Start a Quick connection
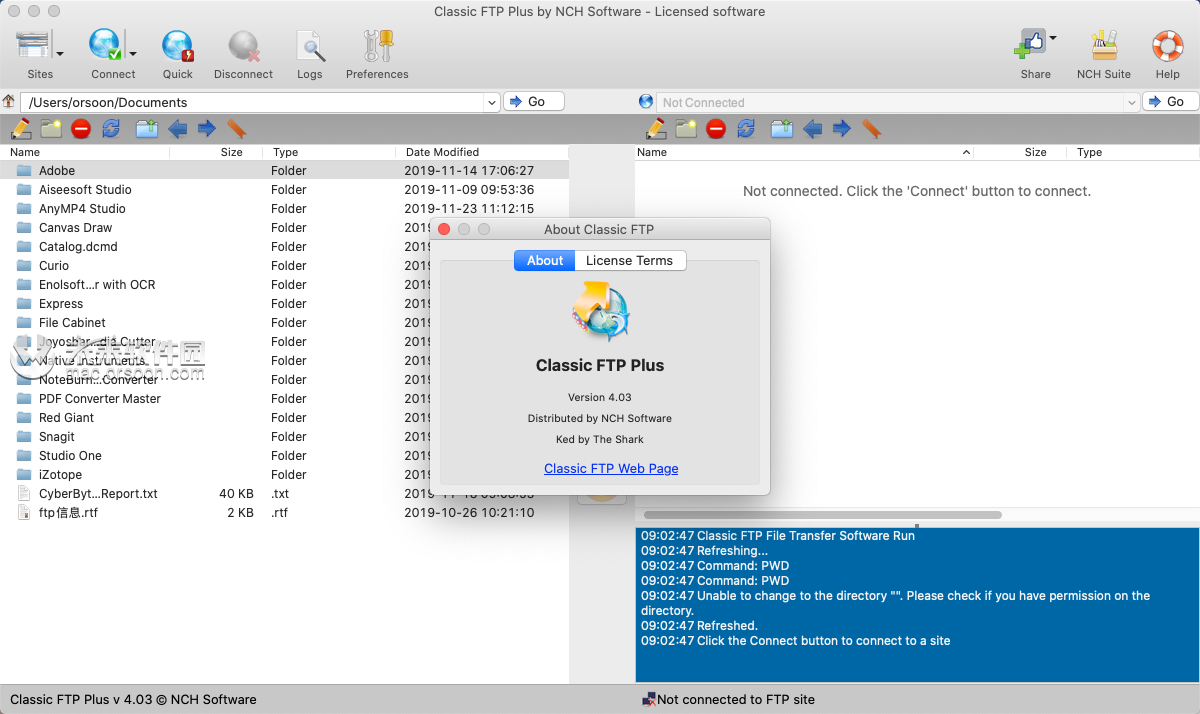The image size is (1200, 714). point(177,46)
